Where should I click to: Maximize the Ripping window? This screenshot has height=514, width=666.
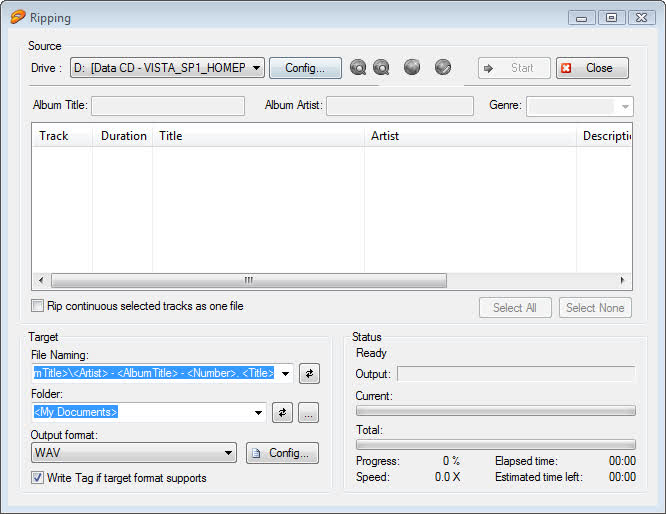tap(611, 18)
